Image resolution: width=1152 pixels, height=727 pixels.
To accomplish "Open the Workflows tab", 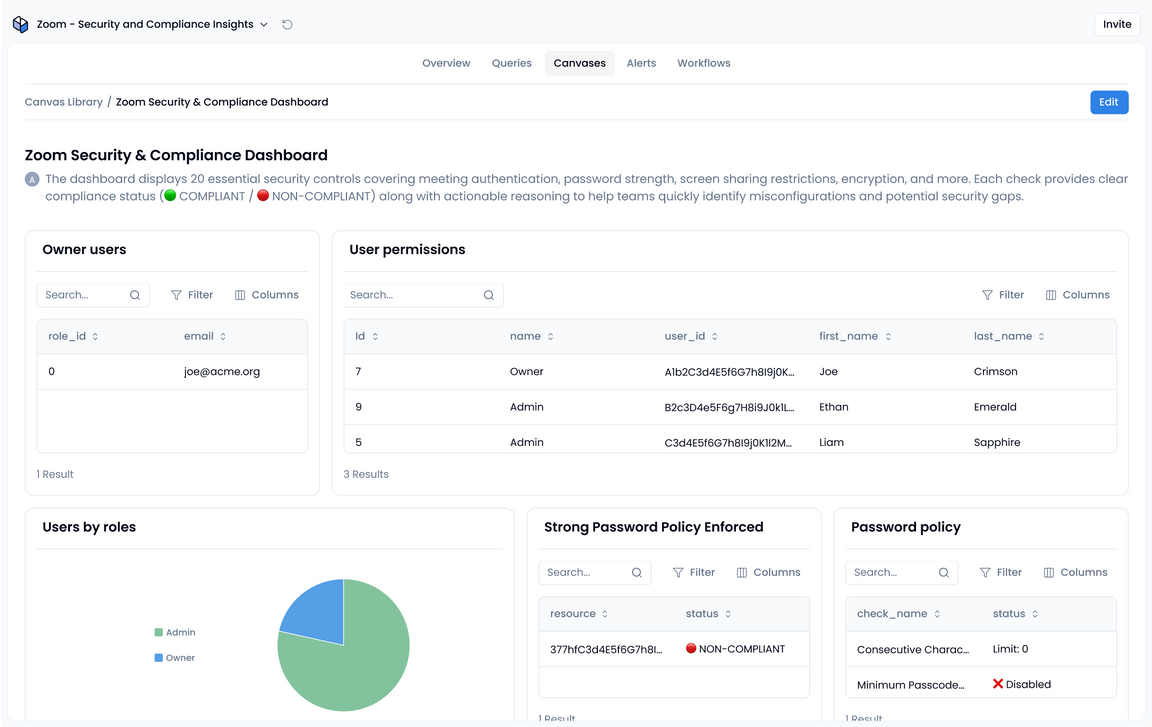I will [704, 63].
